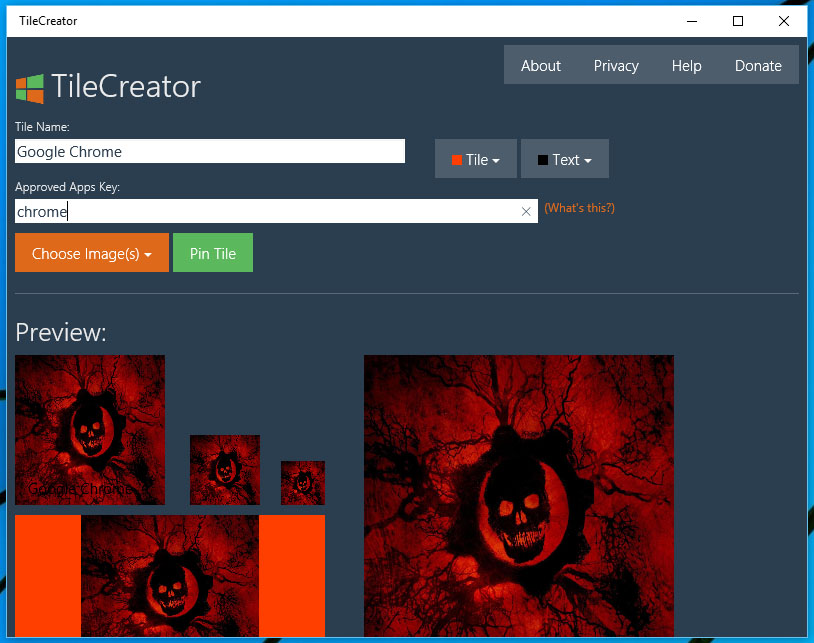The height and width of the screenshot is (643, 814).
Task: Click the TileCreator Windows logo icon
Action: click(x=30, y=89)
